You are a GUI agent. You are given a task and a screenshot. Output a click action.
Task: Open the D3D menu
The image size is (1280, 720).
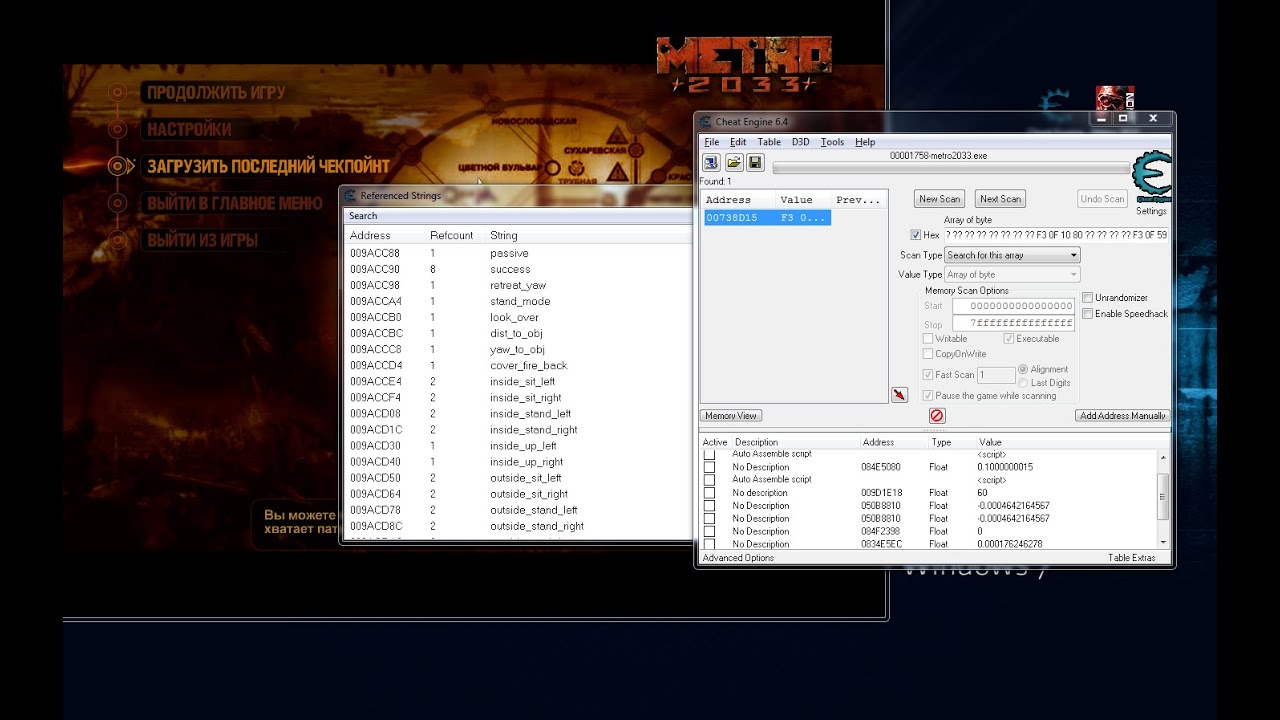point(801,142)
